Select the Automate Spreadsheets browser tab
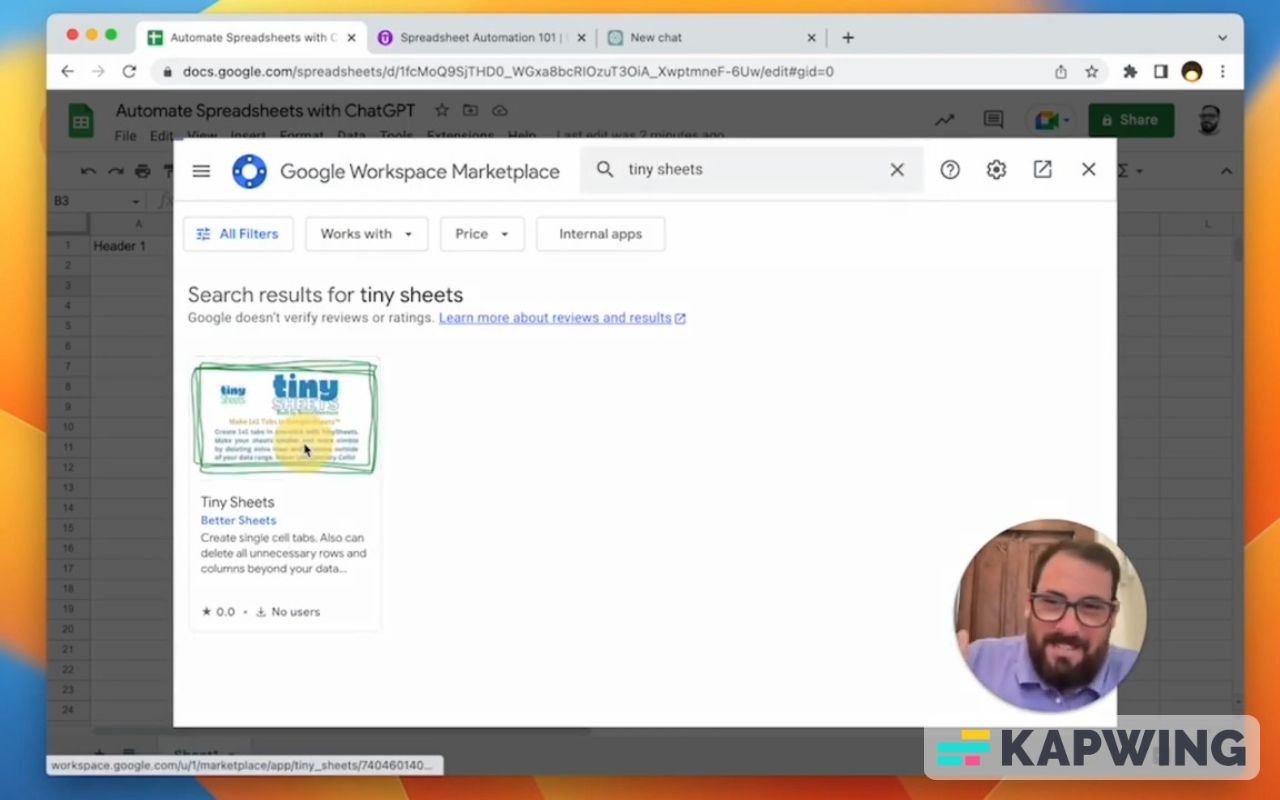Viewport: 1280px width, 800px height. [251, 38]
